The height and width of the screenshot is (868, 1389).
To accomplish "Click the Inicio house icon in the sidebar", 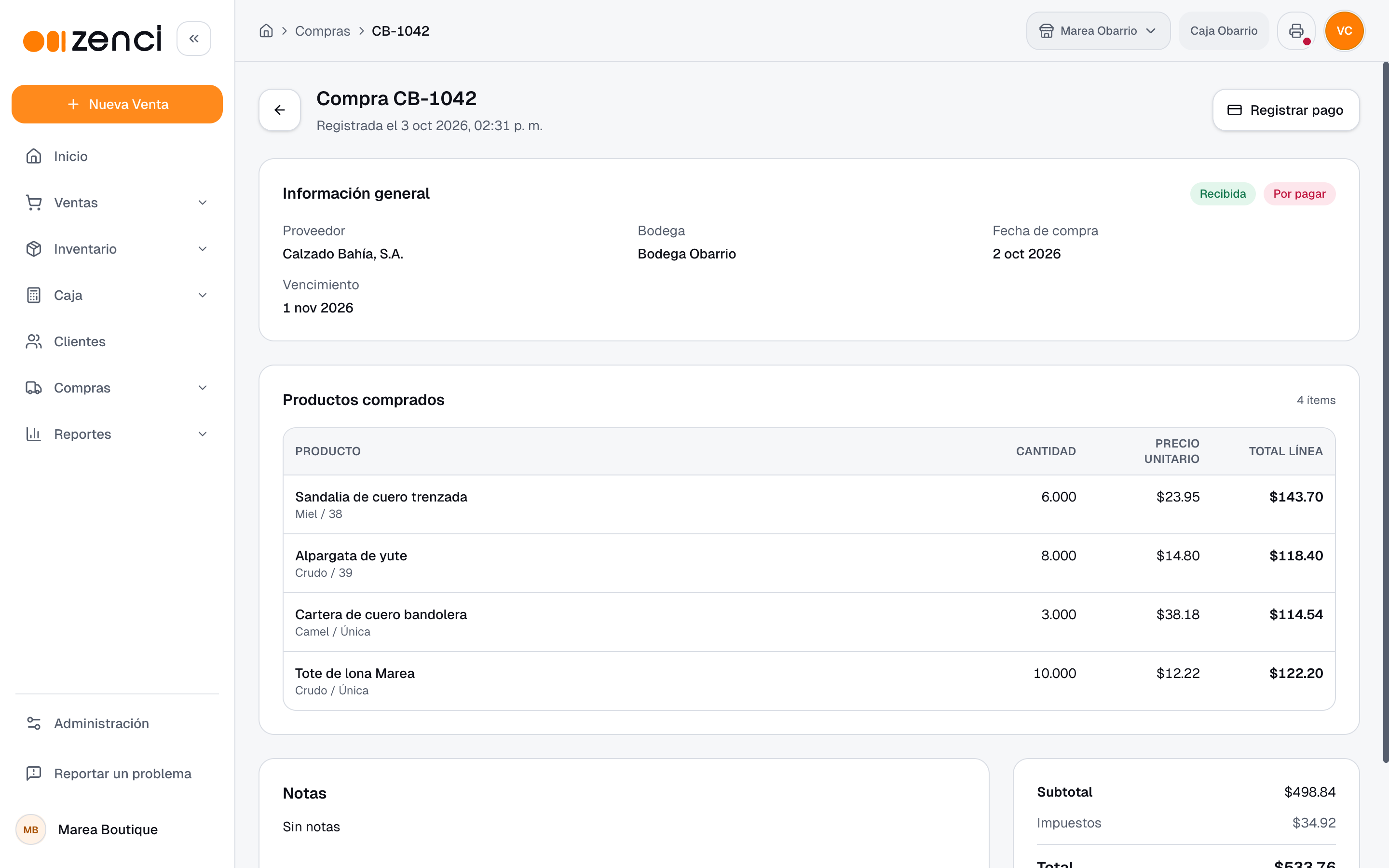I will point(34,156).
